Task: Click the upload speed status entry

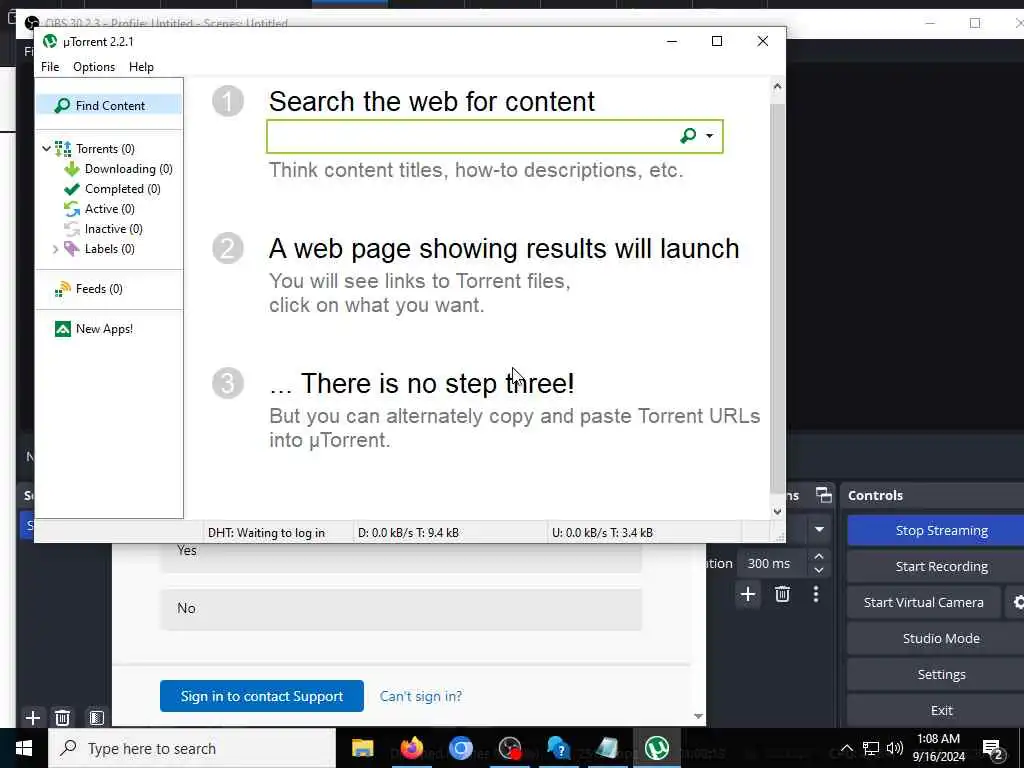Action: point(602,533)
